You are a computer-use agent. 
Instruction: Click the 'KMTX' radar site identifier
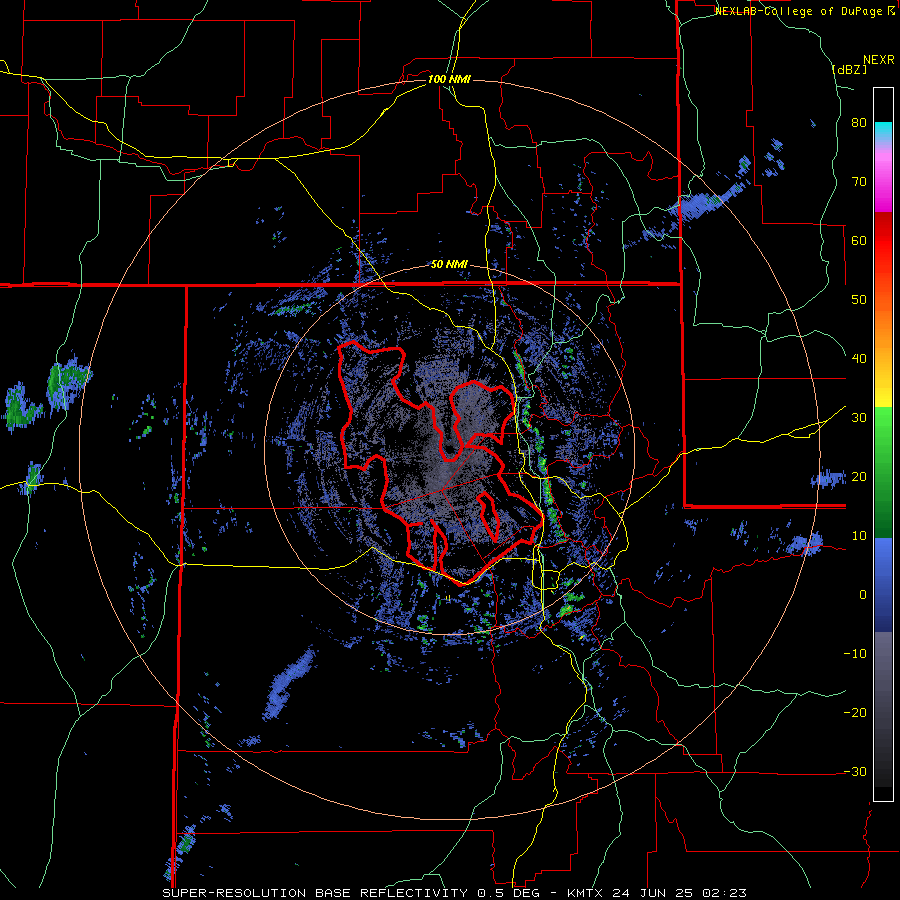pos(585,893)
